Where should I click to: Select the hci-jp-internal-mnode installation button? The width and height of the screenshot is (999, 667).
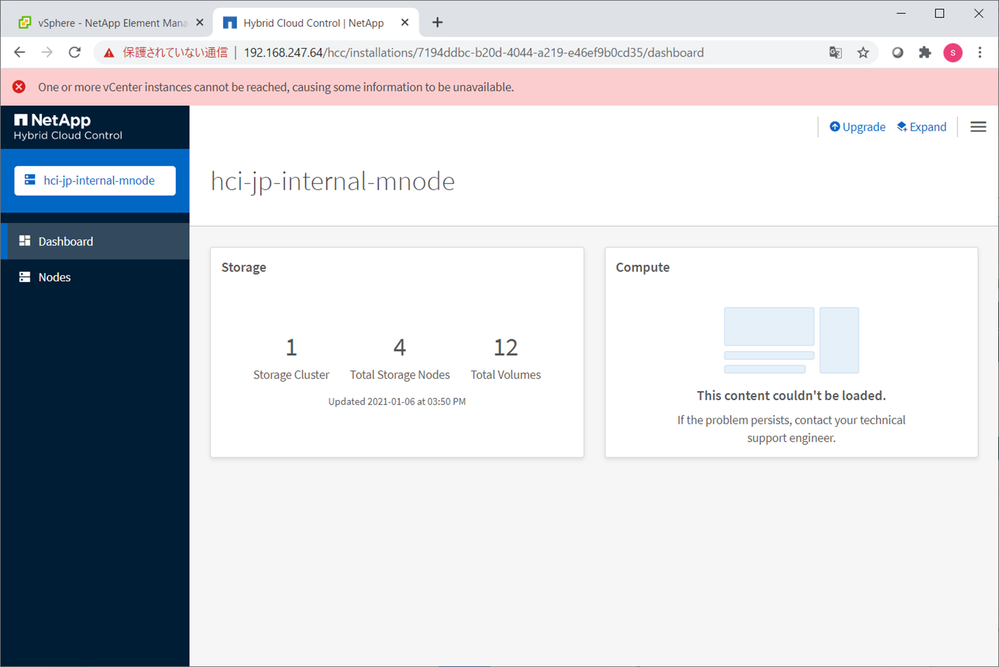pyautogui.click(x=95, y=180)
